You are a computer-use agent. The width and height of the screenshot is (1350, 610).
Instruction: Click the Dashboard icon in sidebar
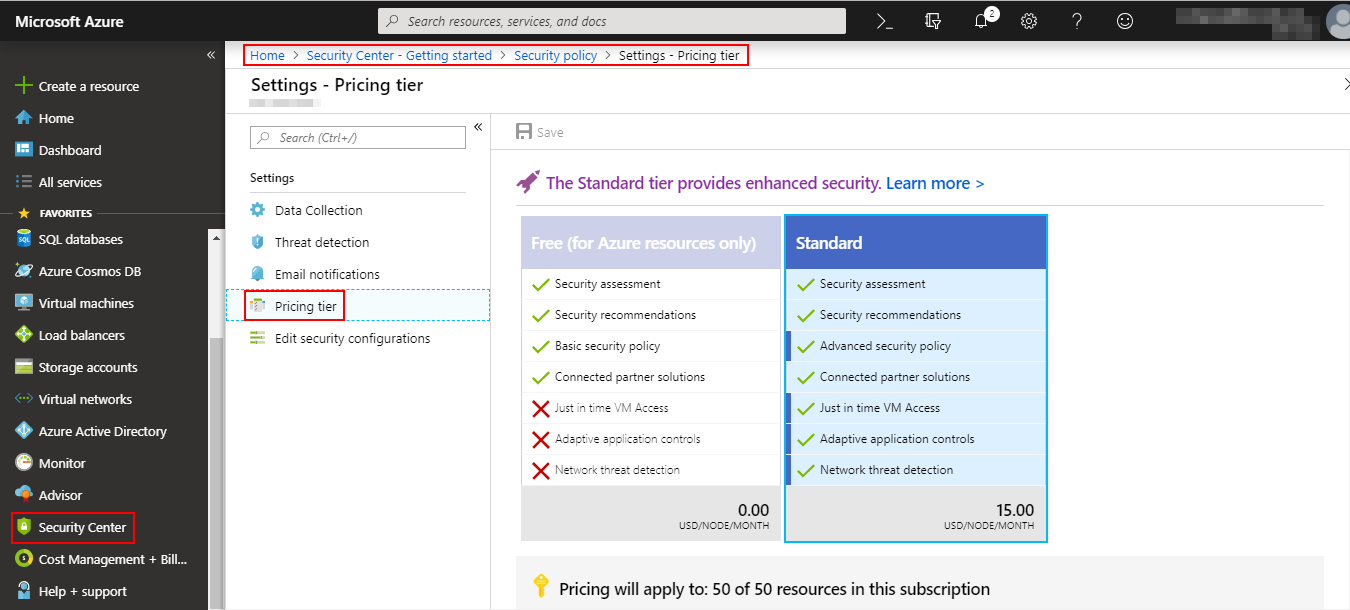click(24, 150)
